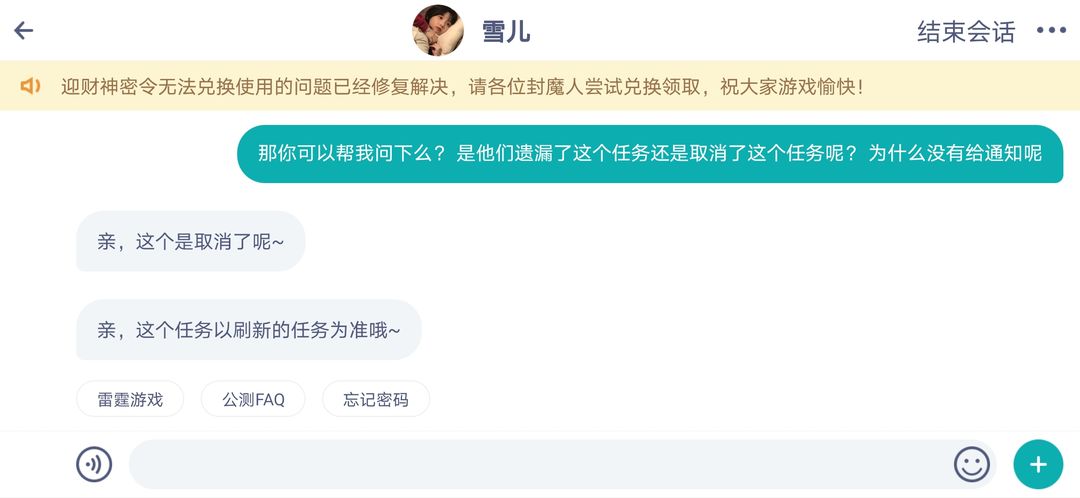The image size is (1080, 498).
Task: Tap the speaker announcement icon
Action: coord(30,86)
